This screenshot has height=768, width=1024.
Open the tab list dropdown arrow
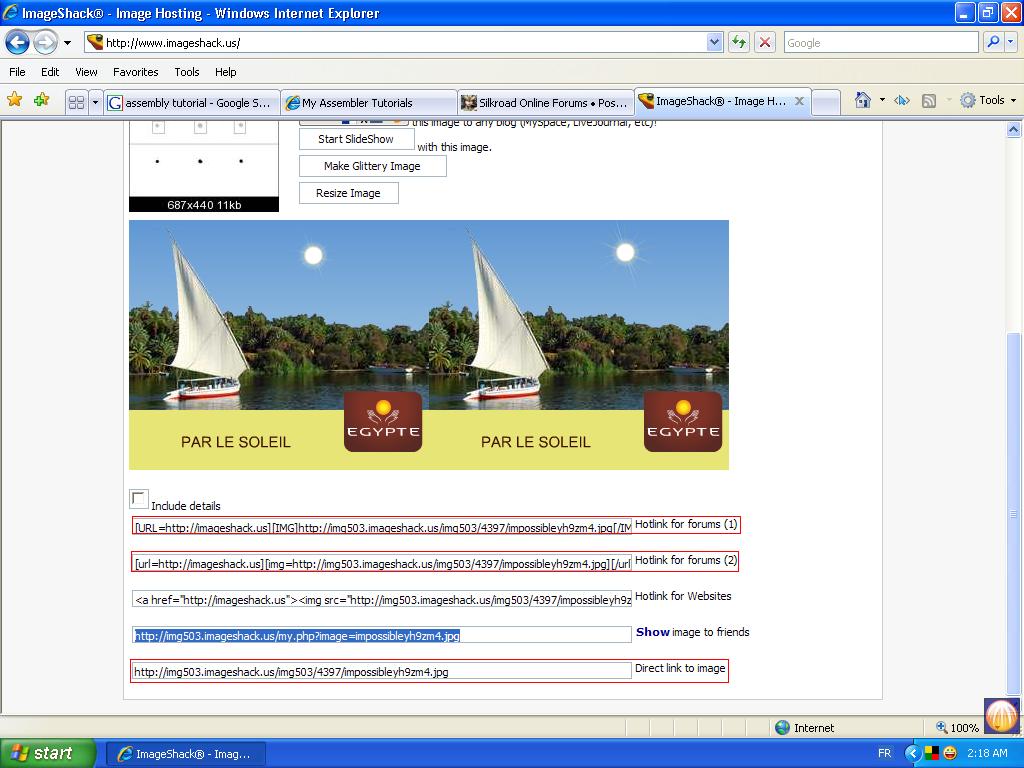(96, 102)
